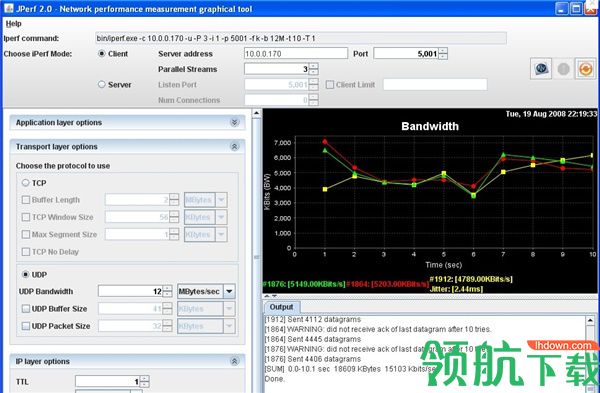The width and height of the screenshot is (600, 393).
Task: Click output line [1912] Sent 4112 datagrams
Action: pos(313,319)
